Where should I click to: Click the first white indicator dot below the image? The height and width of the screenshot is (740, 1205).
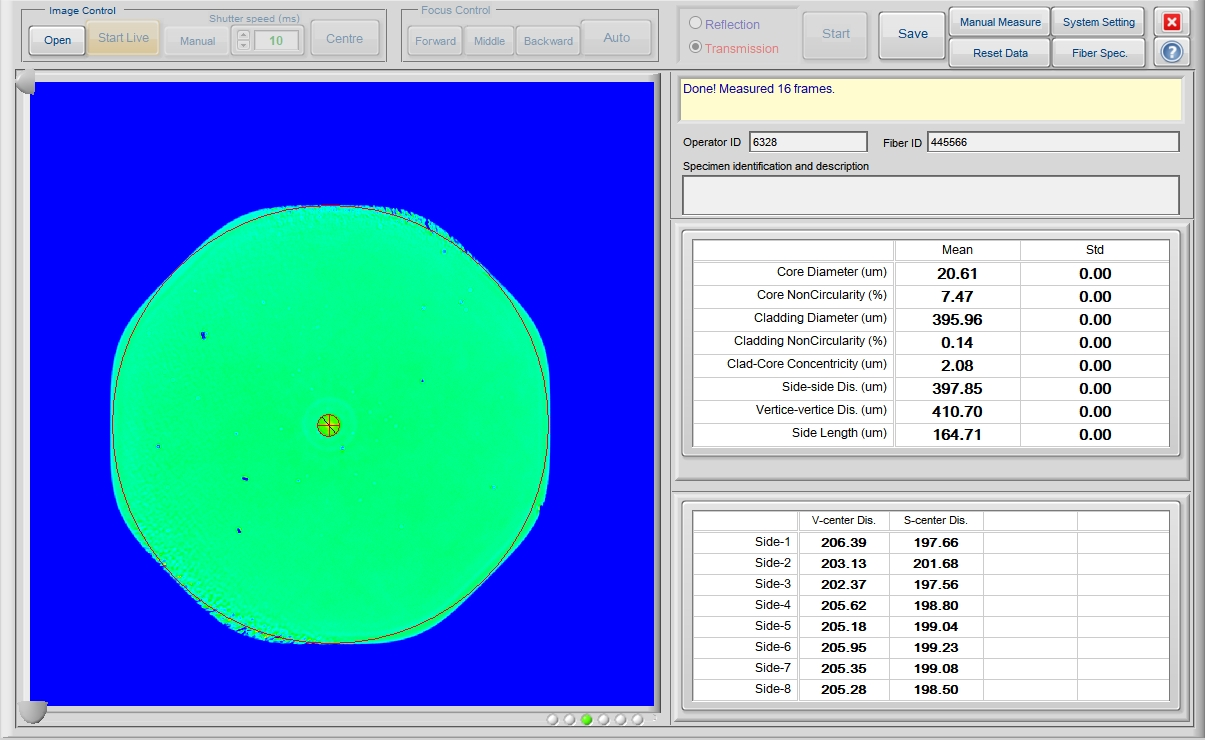click(553, 719)
